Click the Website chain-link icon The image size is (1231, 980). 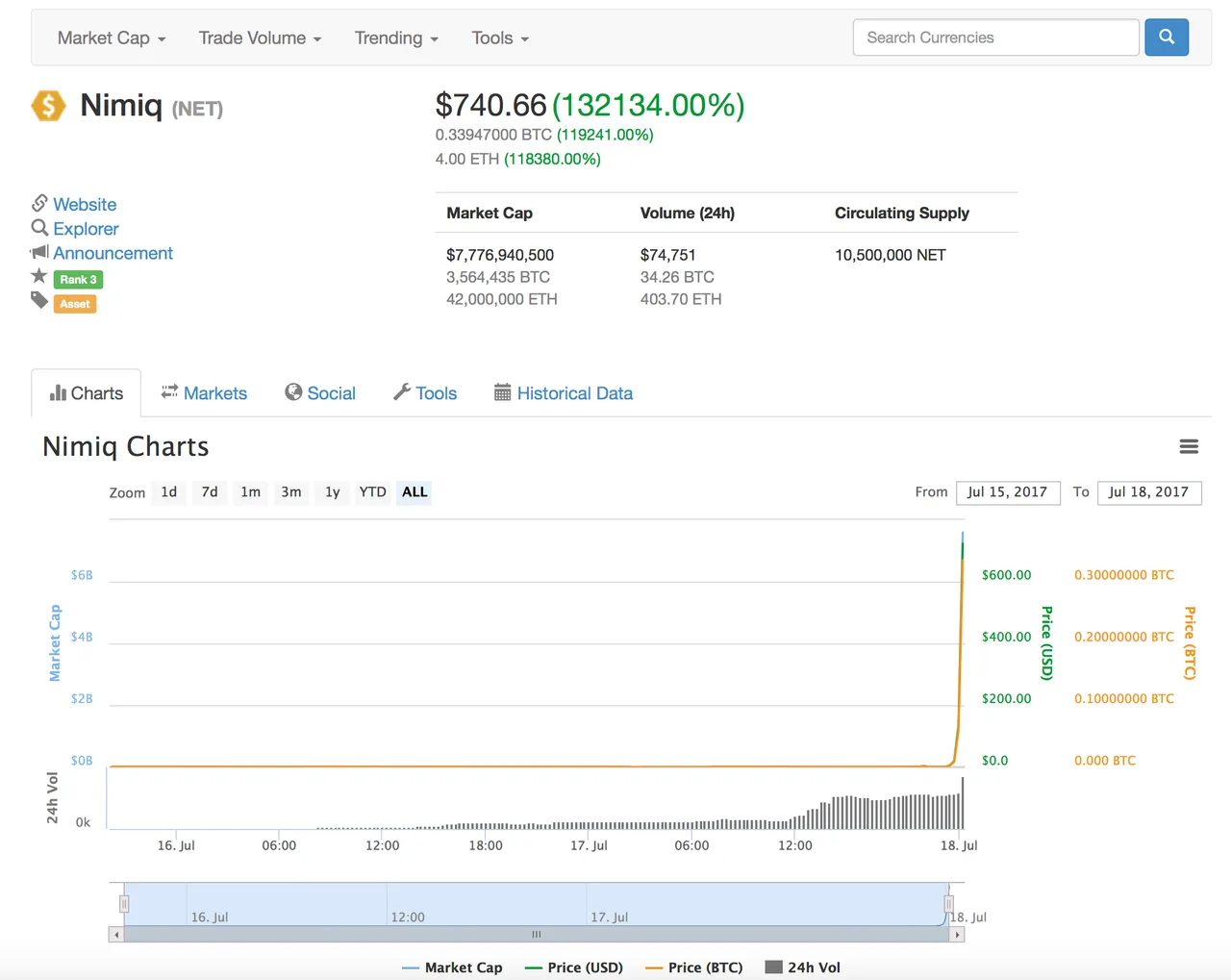[39, 203]
